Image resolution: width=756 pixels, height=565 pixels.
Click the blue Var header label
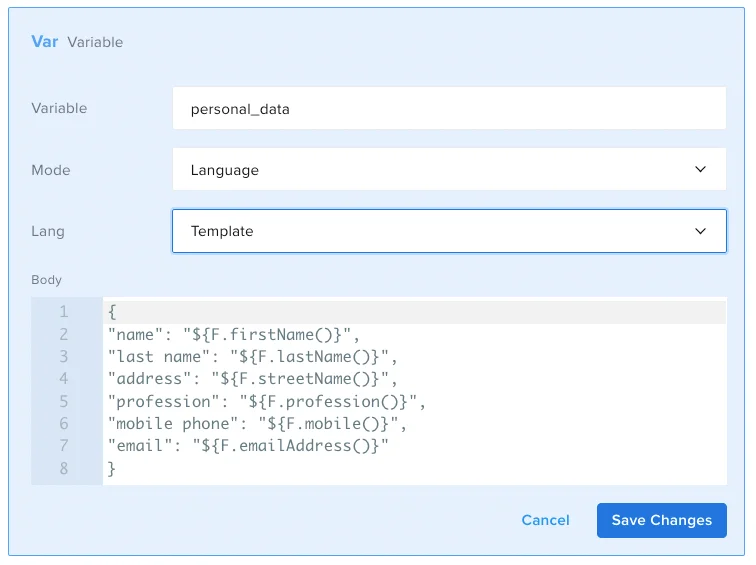tap(46, 42)
